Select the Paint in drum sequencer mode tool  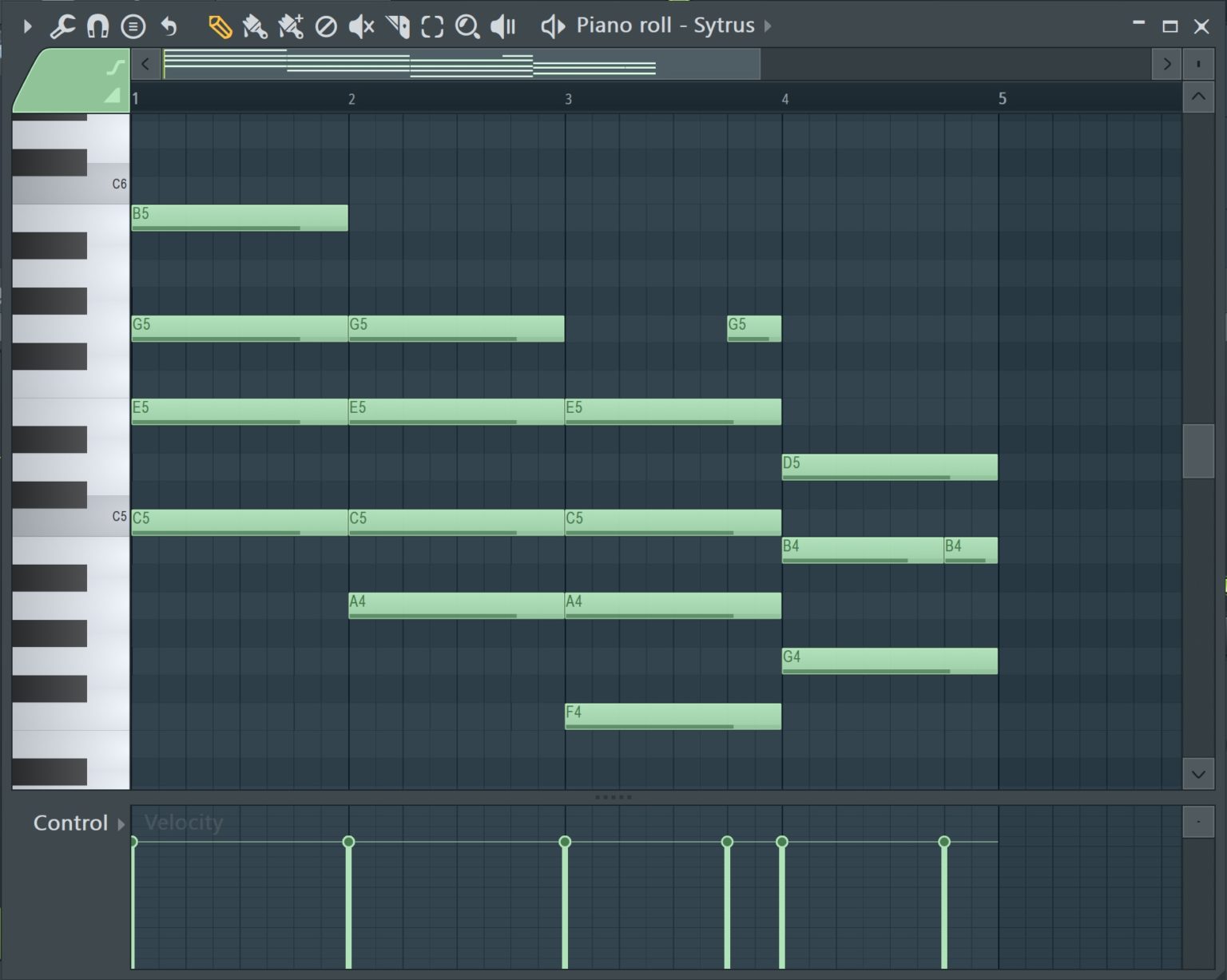pyautogui.click(x=292, y=26)
